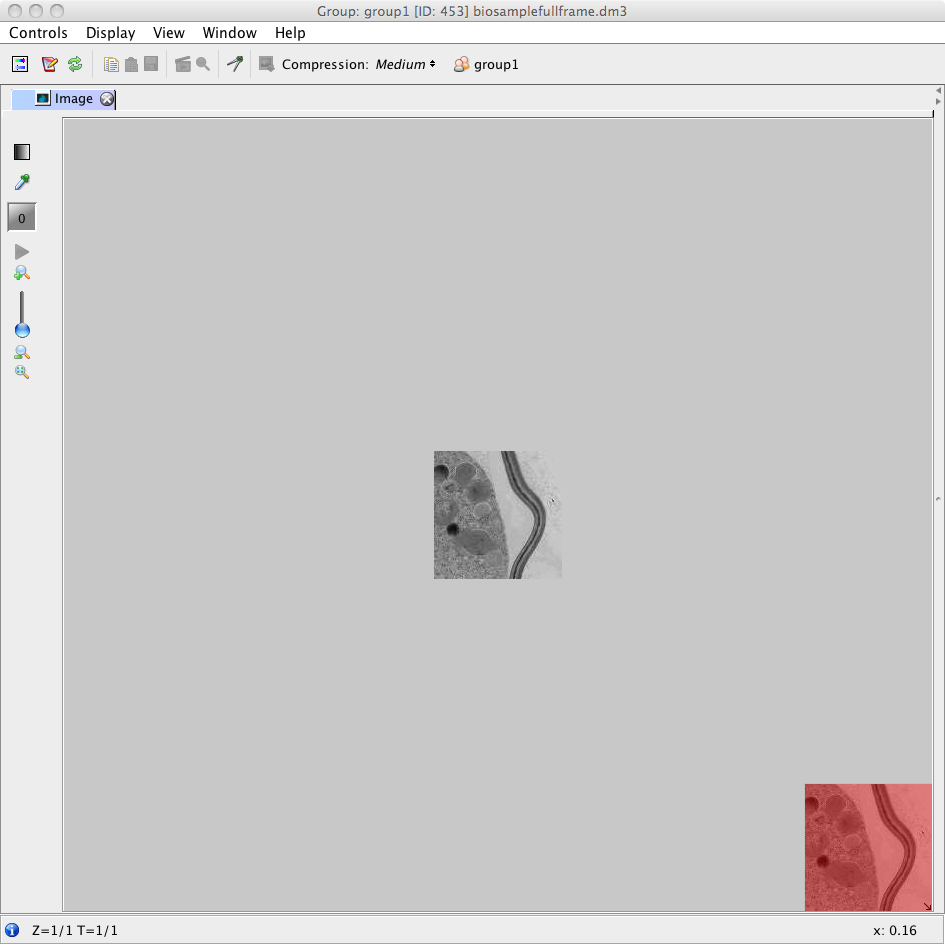Open the measurement tool compass icon

tap(235, 63)
